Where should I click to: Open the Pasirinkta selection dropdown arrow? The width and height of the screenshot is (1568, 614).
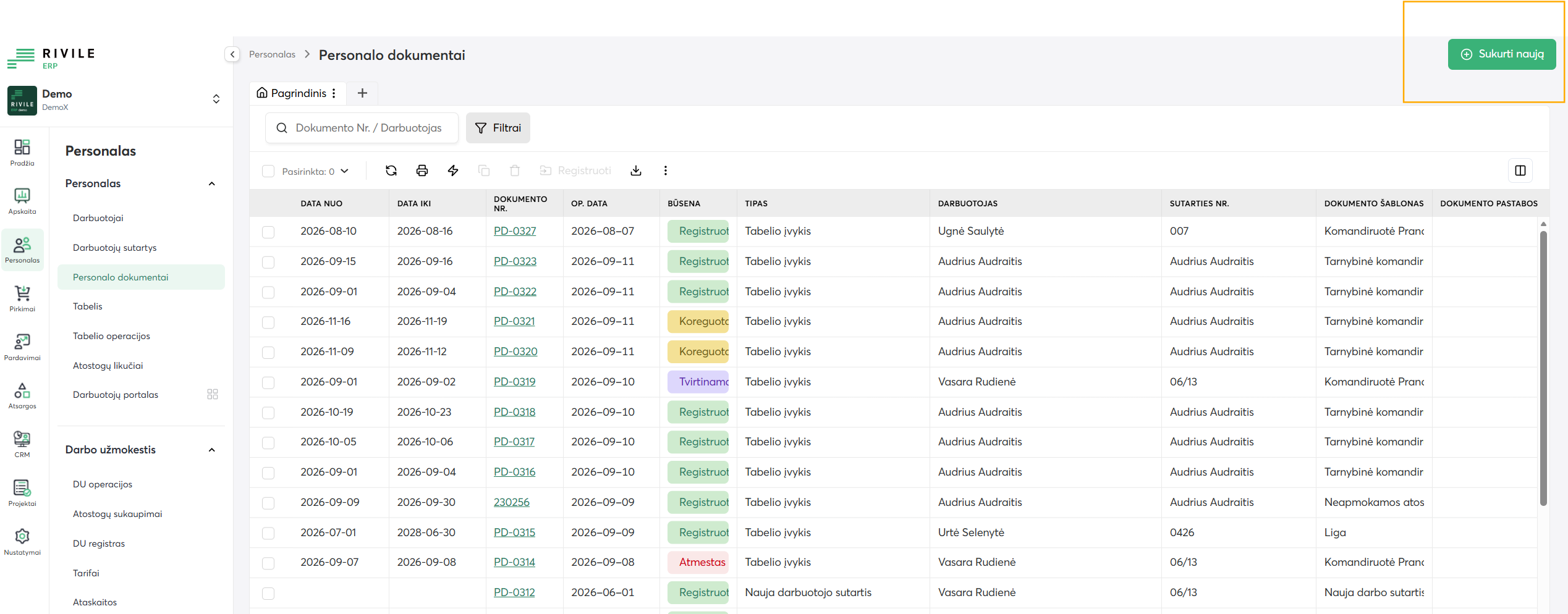345,171
